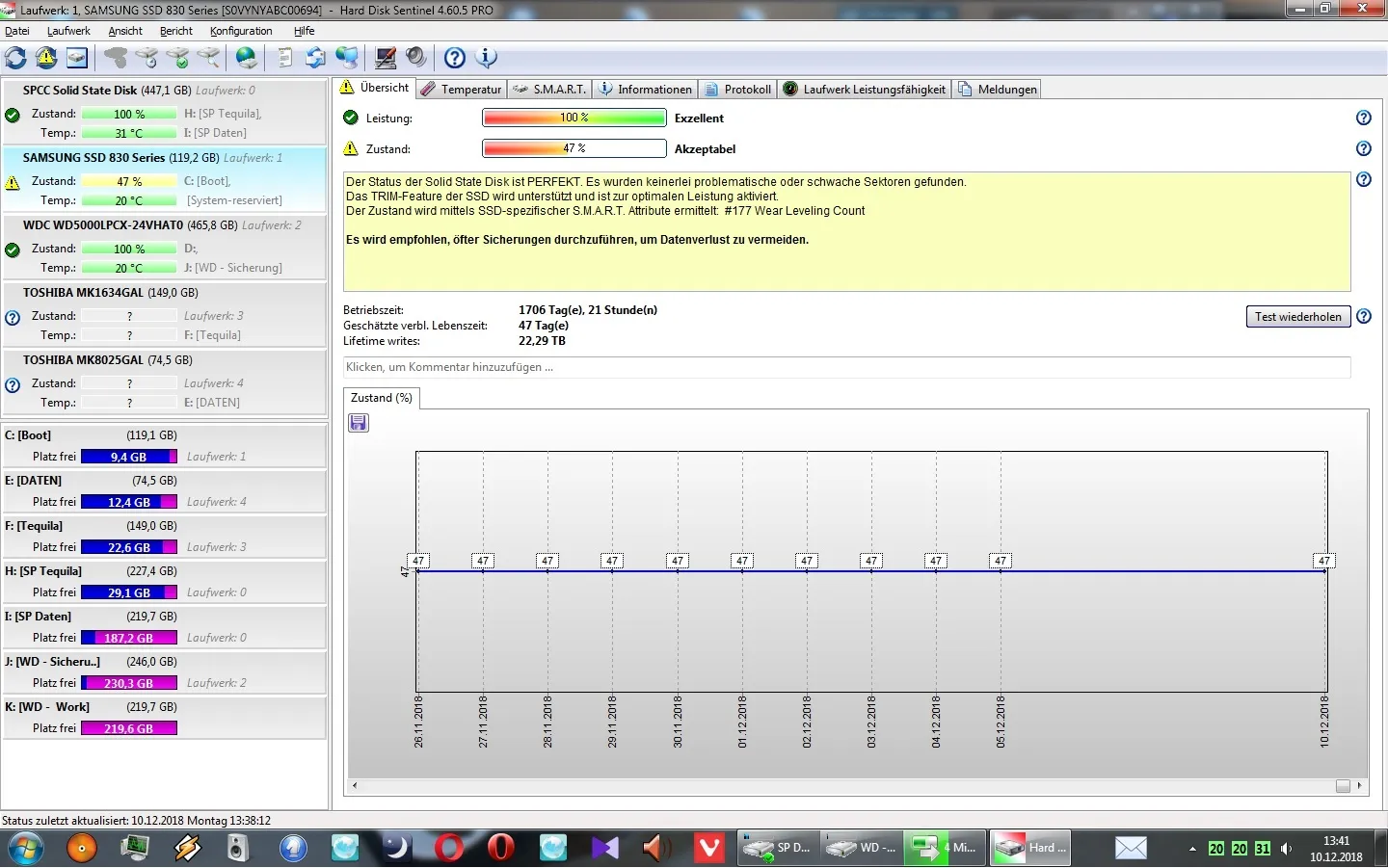The height and width of the screenshot is (868, 1388).
Task: Switch to the Temperatur tab
Action: [462, 89]
